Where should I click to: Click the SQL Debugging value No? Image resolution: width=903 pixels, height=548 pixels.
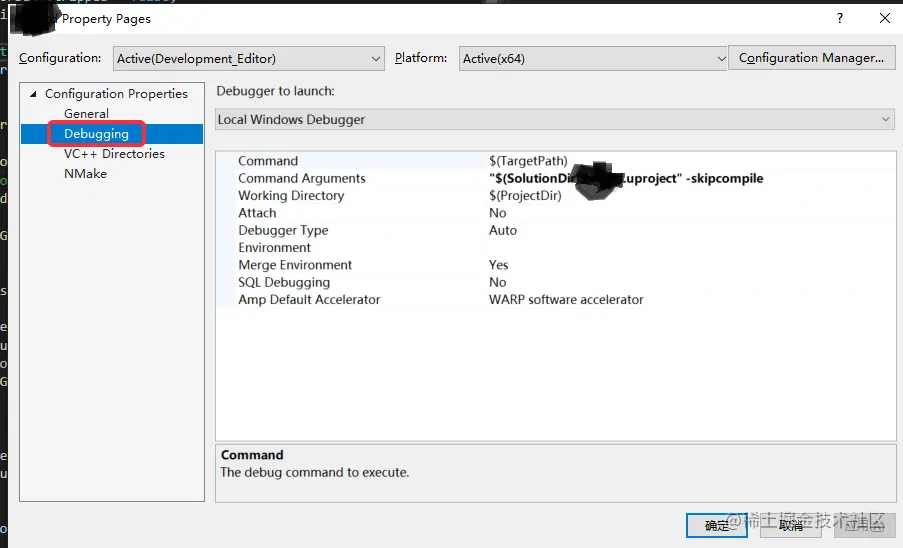[498, 282]
